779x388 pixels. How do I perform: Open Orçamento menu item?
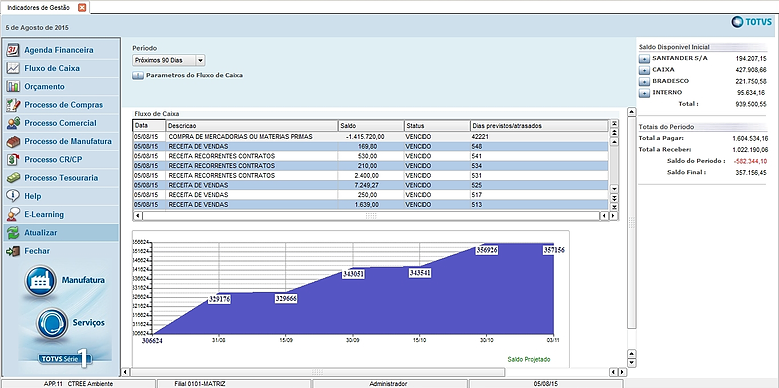click(61, 86)
